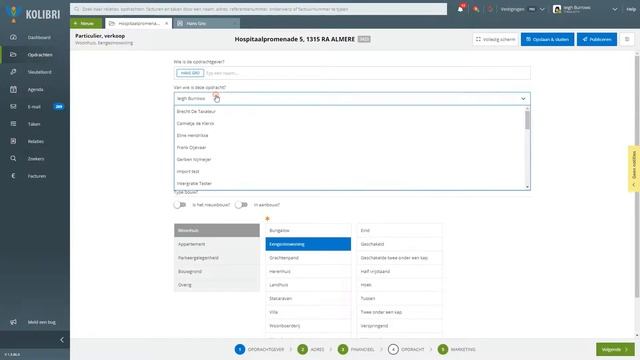The width and height of the screenshot is (640, 360).
Task: Choose Bungalow house type
Action: coord(308,230)
